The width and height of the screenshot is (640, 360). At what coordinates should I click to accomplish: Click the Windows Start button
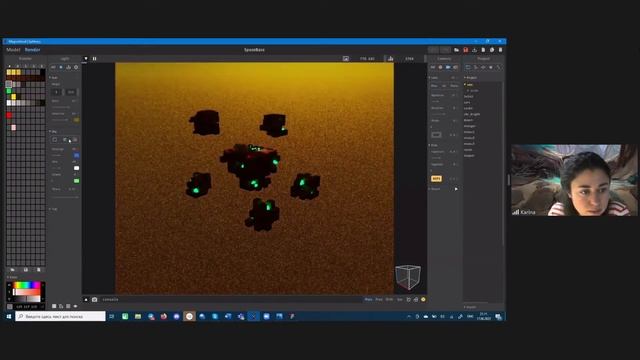tap(9, 316)
